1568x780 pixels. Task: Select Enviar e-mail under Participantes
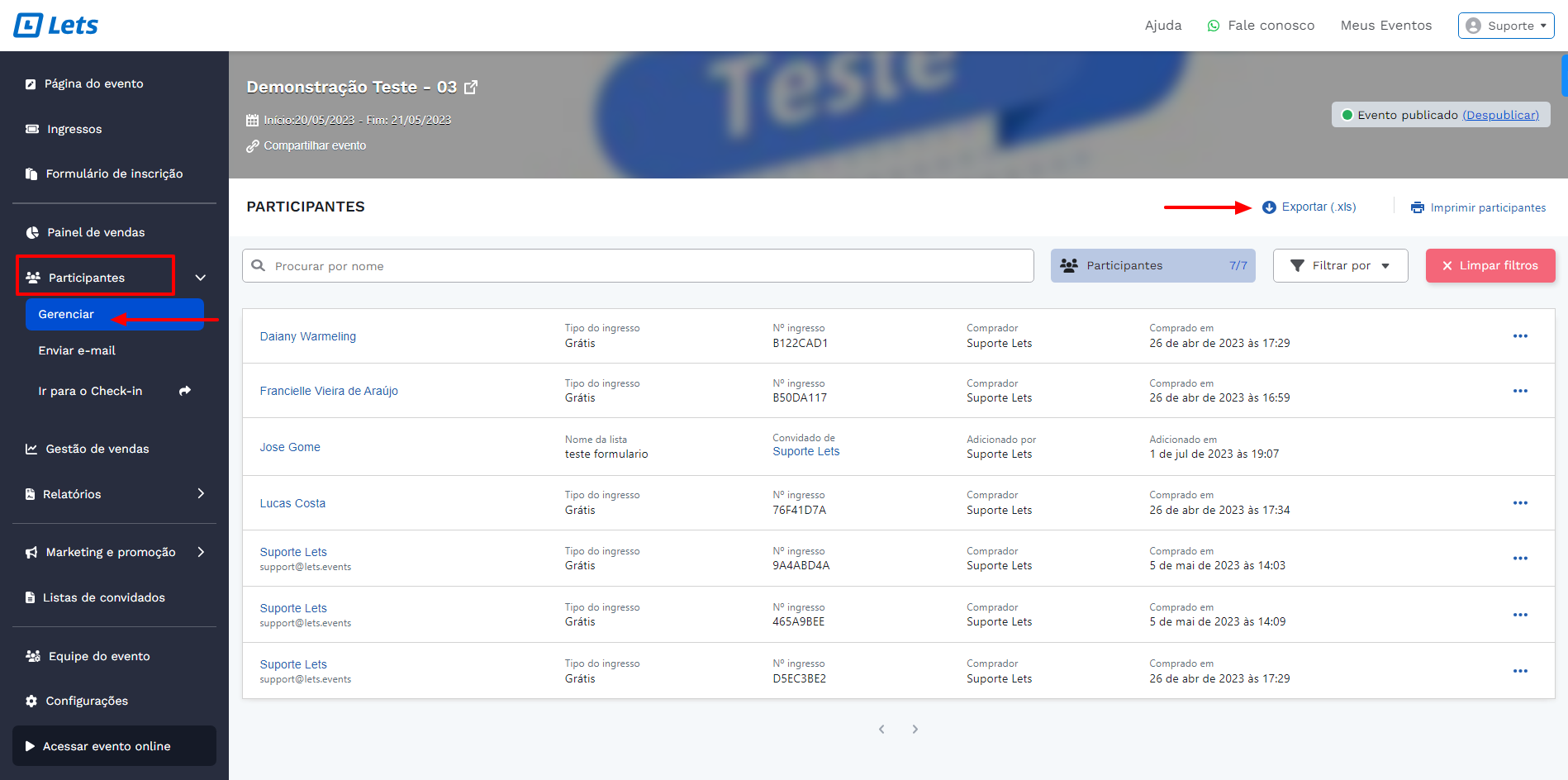[77, 350]
